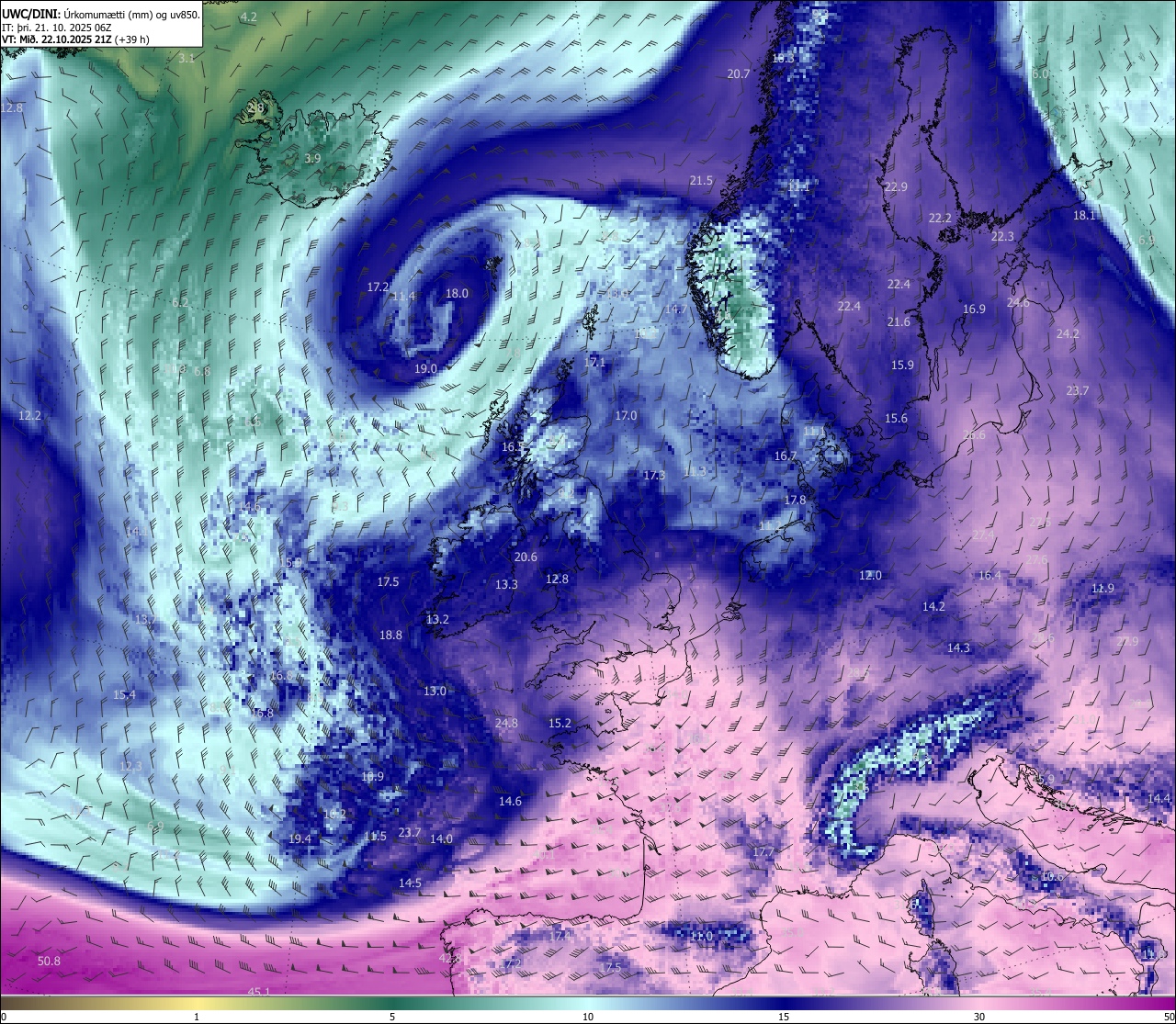Click the map value '15.6'
The height and width of the screenshot is (1024, 1176).
coord(896,418)
